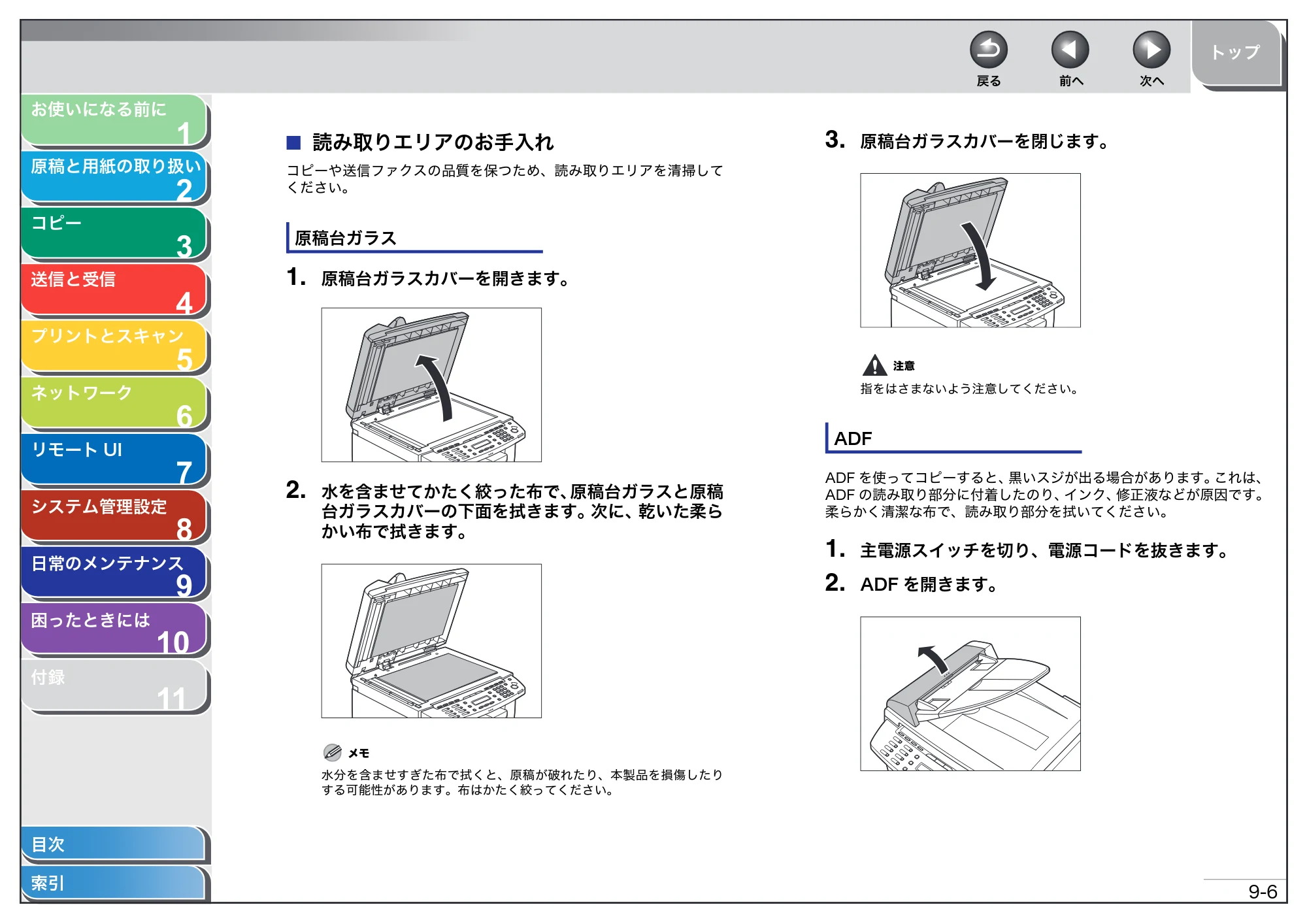1307x924 pixels.
Task: Open chapter 2 原稿と用紙の取り扱い
Action: point(114,177)
